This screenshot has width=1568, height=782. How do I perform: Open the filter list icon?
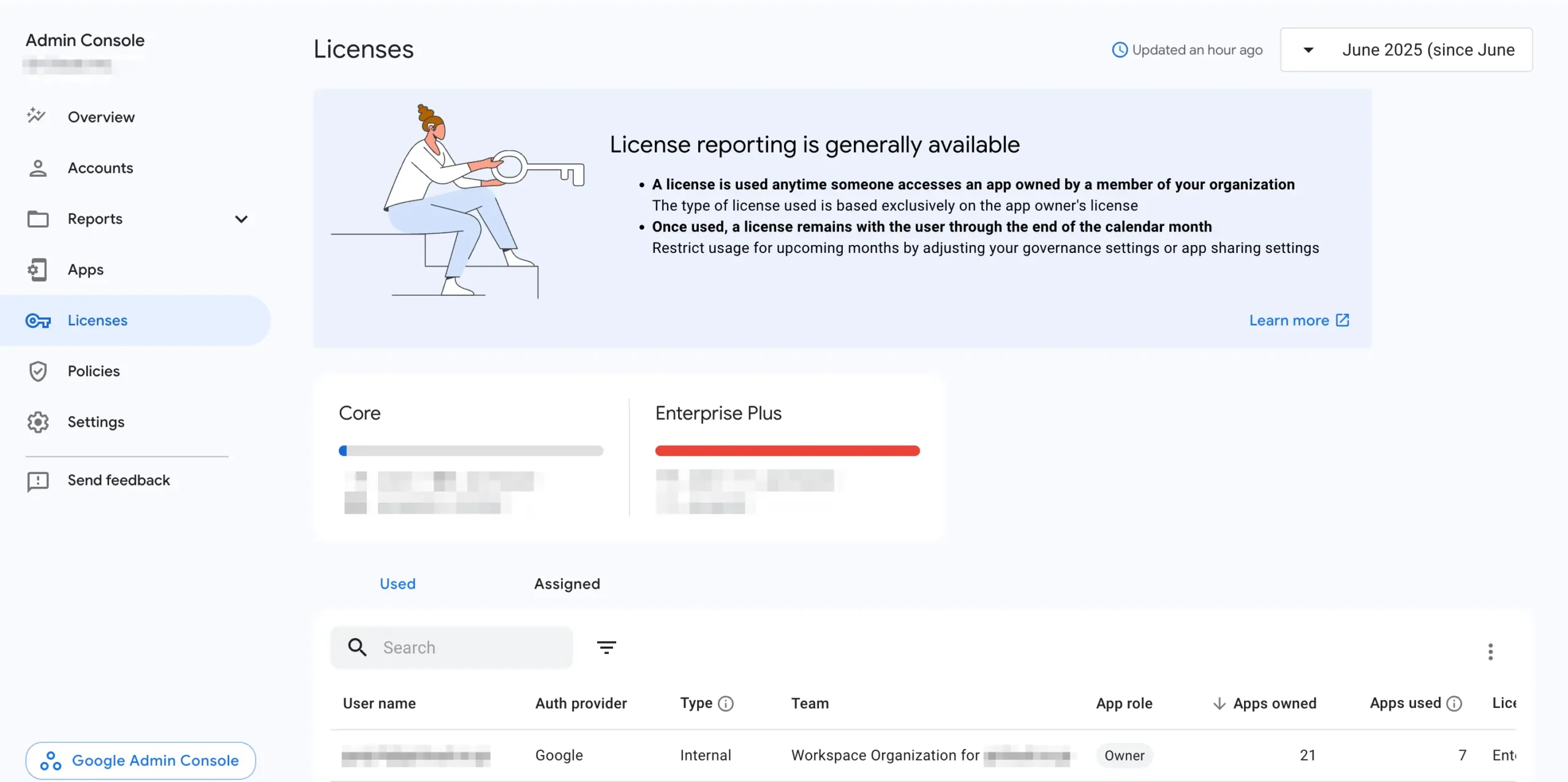pos(606,647)
